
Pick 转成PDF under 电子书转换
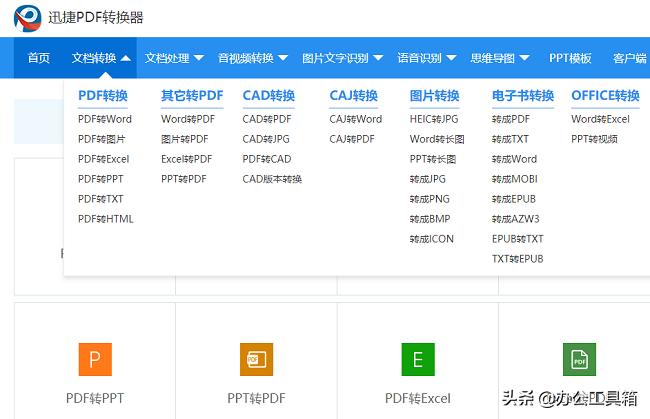pos(511,119)
